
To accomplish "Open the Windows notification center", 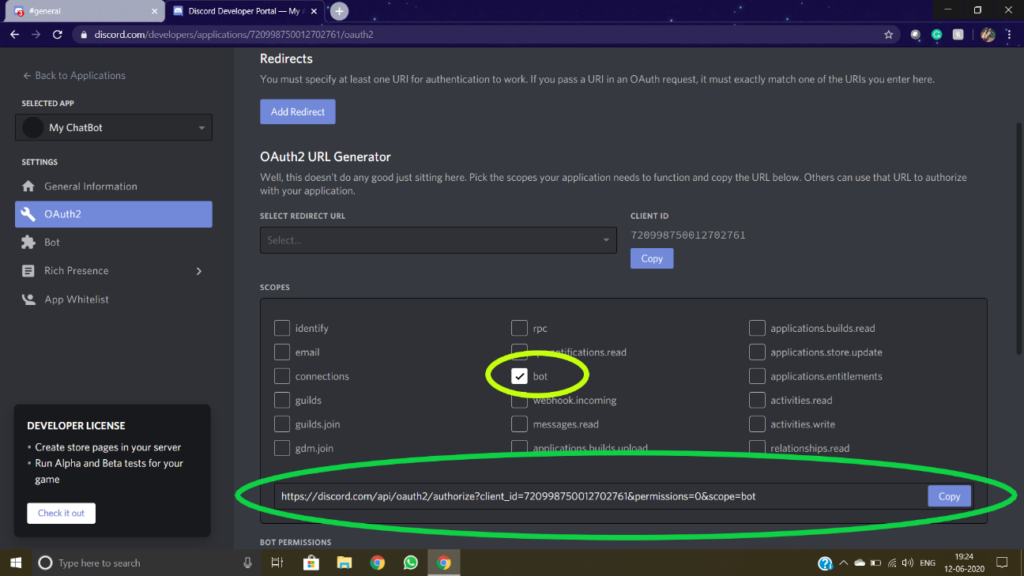I will click(x=1002, y=562).
